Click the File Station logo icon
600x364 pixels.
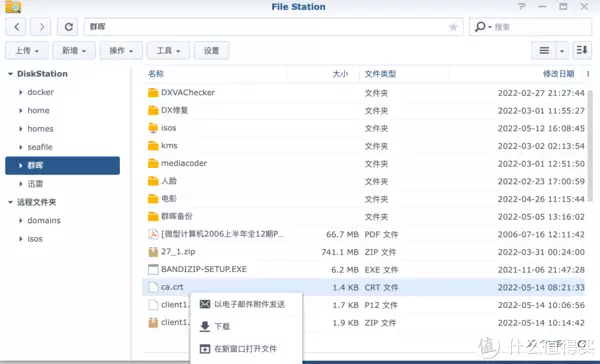(13, 7)
